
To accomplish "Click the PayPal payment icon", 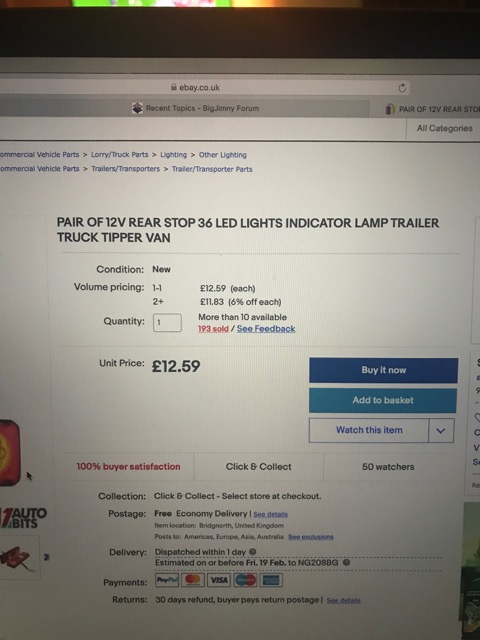I will (167, 580).
